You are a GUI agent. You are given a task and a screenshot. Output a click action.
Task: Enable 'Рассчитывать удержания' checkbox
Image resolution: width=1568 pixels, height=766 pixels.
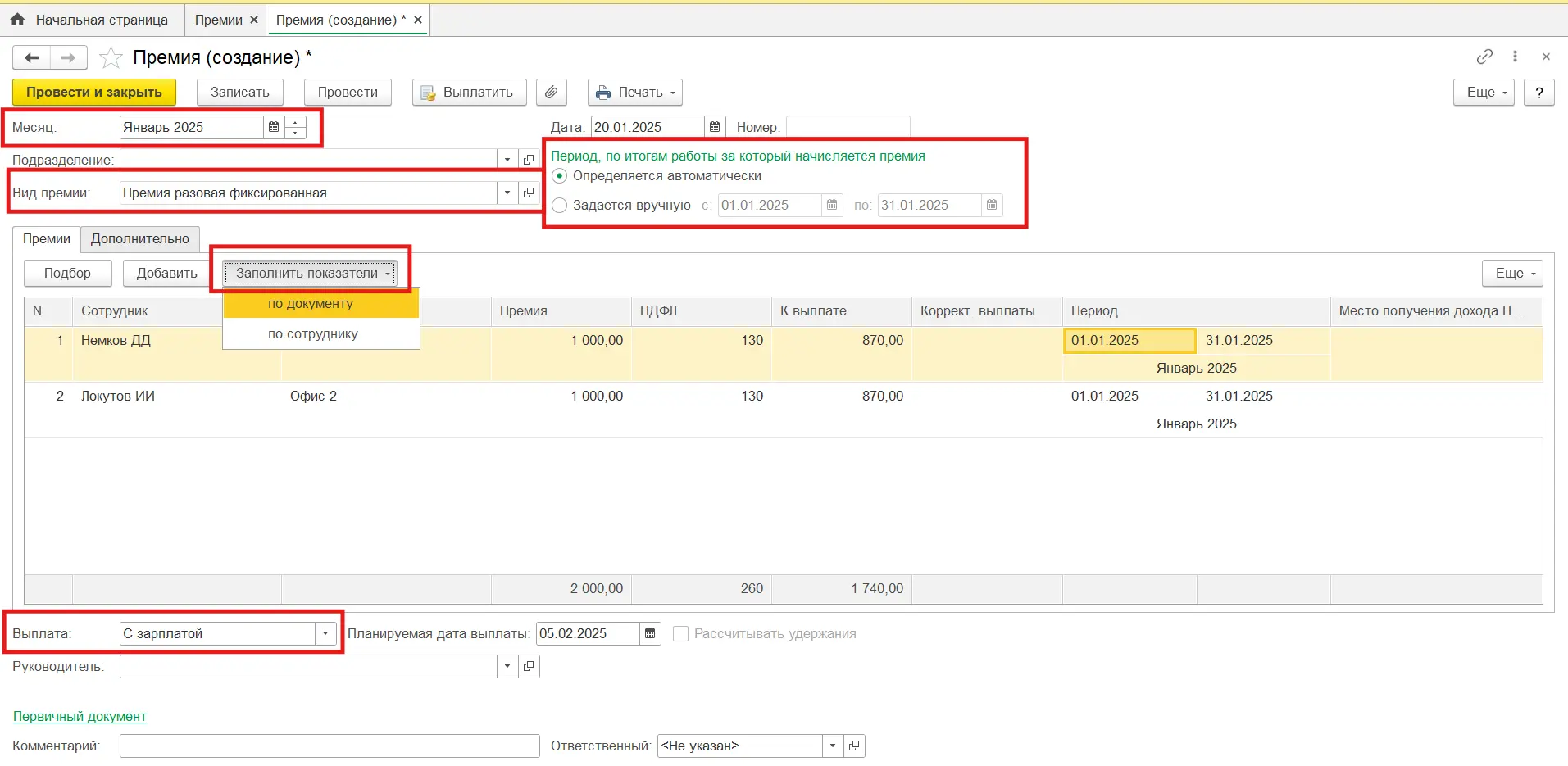coord(680,634)
